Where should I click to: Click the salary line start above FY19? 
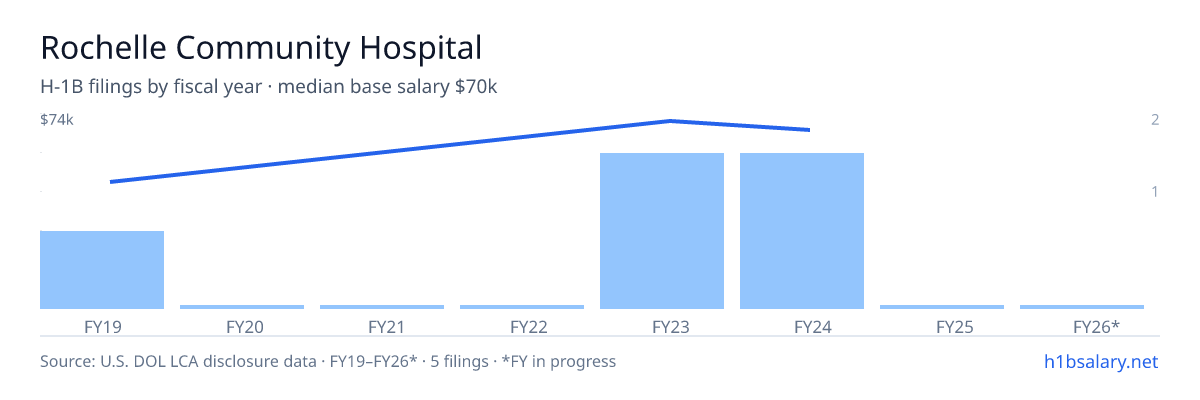tap(110, 182)
